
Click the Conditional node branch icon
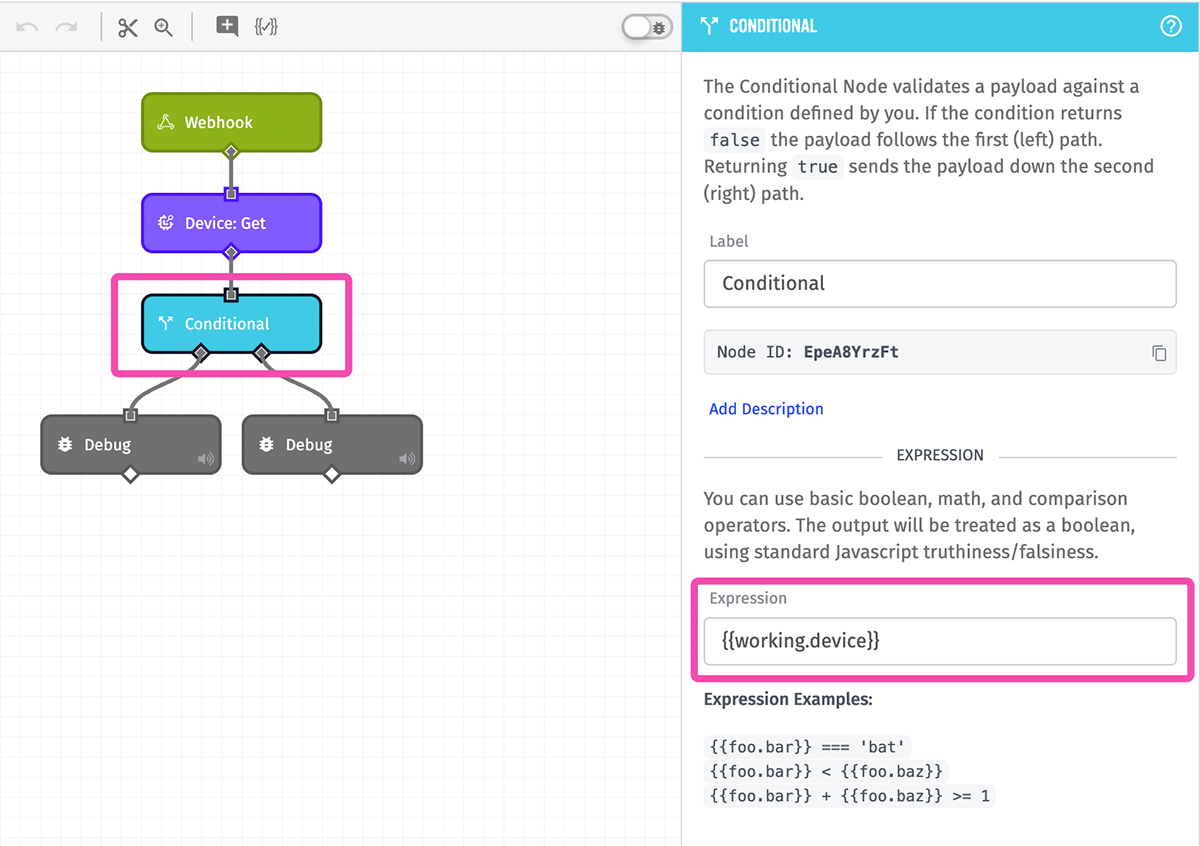pos(166,324)
